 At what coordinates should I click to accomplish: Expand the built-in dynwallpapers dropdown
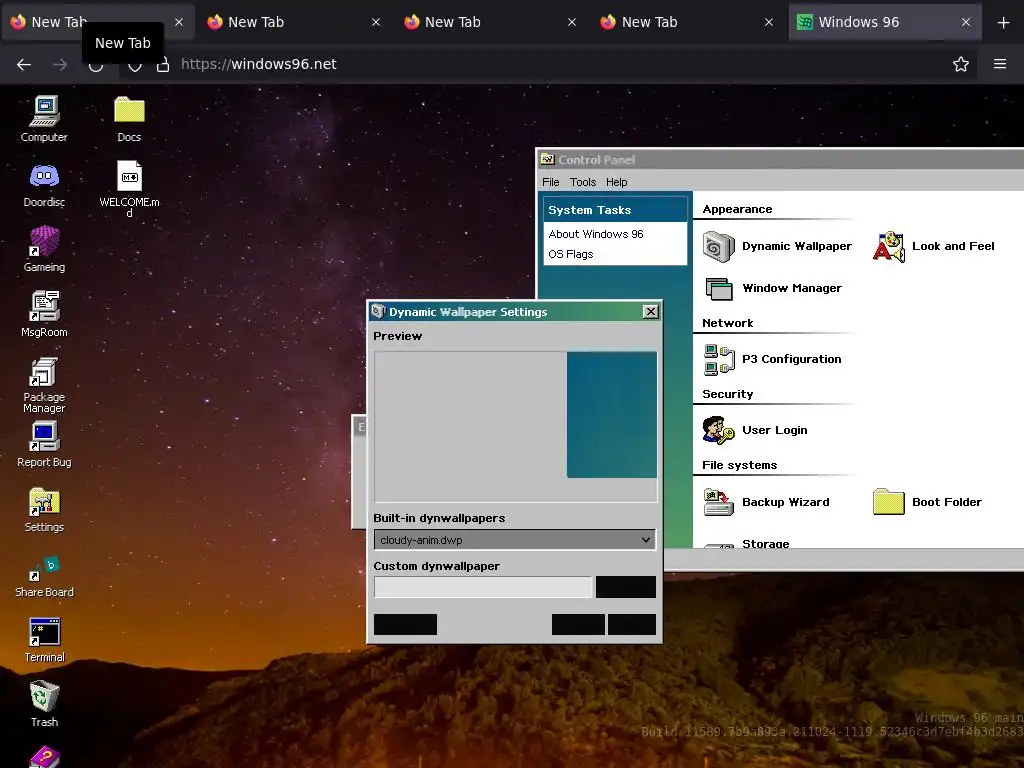point(515,540)
